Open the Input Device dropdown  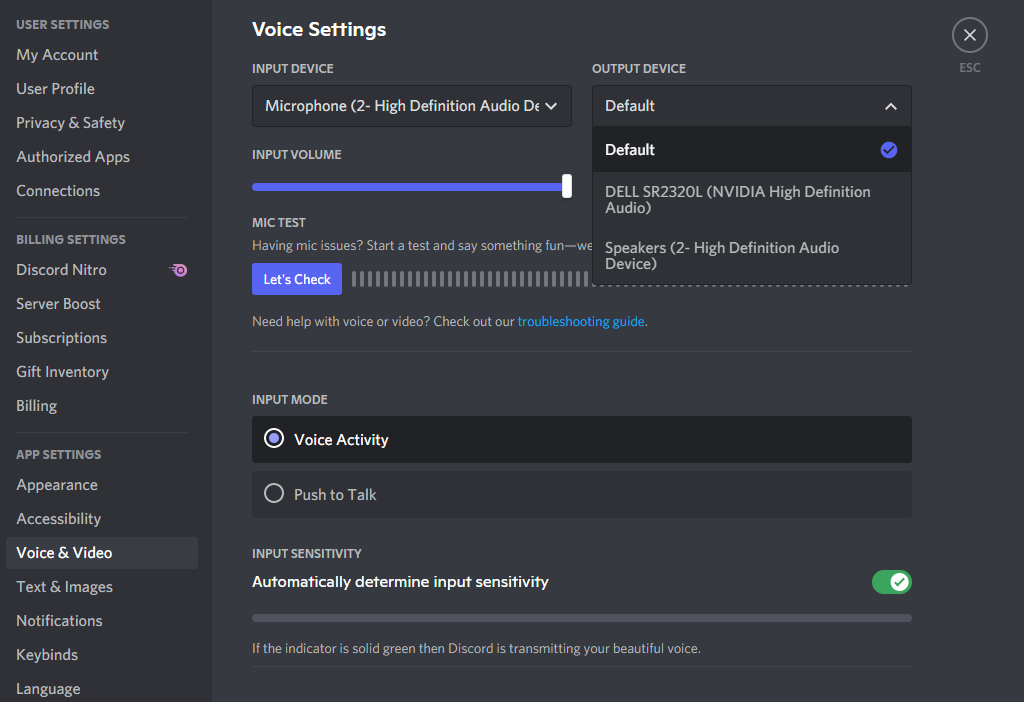(411, 106)
